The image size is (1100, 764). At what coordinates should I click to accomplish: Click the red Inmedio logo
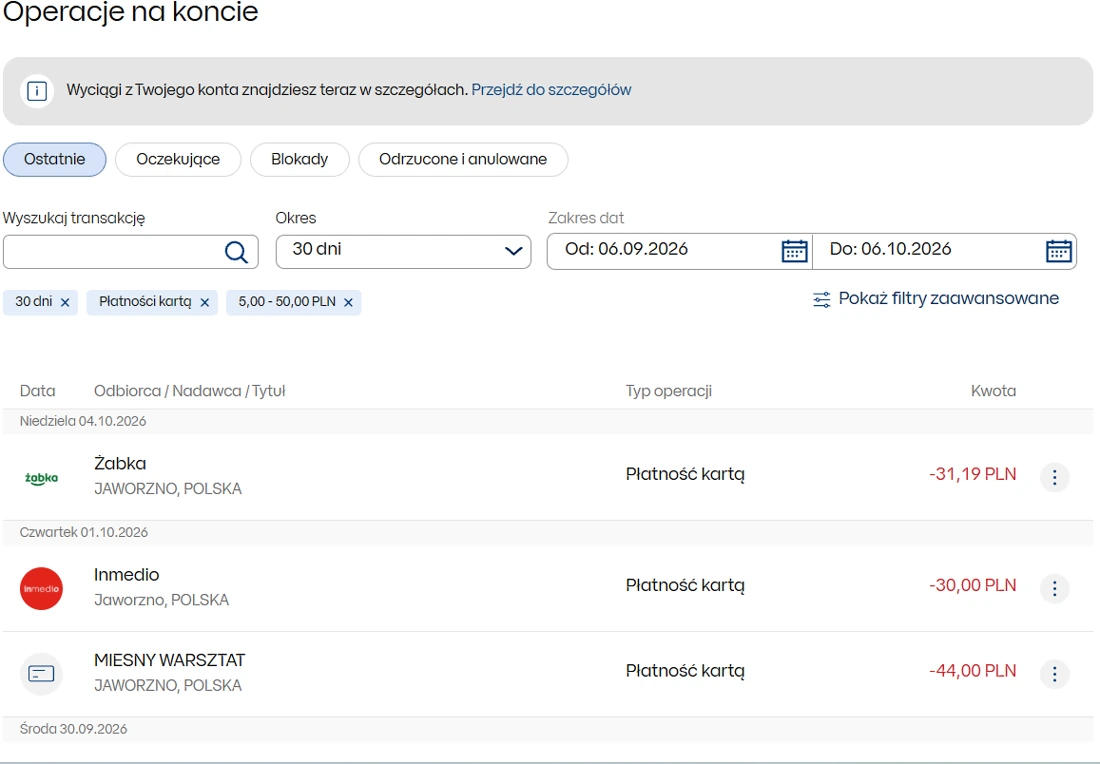pos(41,589)
